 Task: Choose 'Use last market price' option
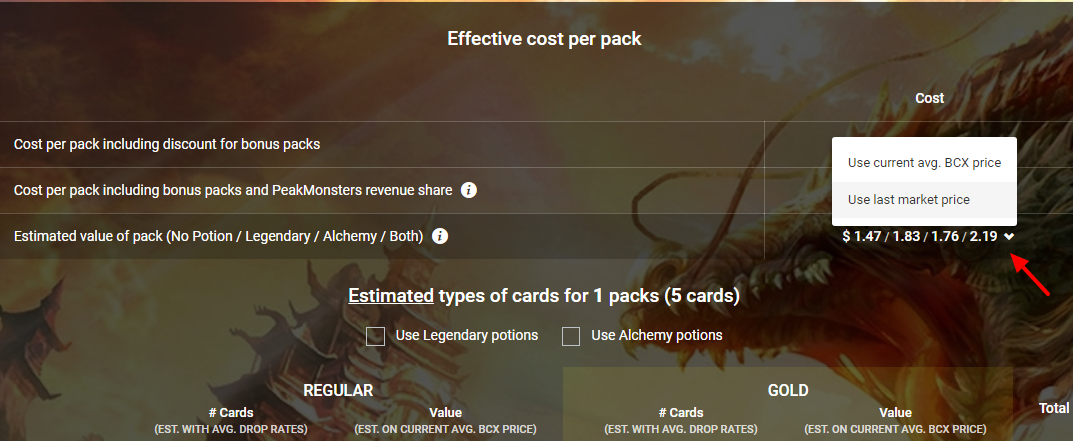[908, 199]
